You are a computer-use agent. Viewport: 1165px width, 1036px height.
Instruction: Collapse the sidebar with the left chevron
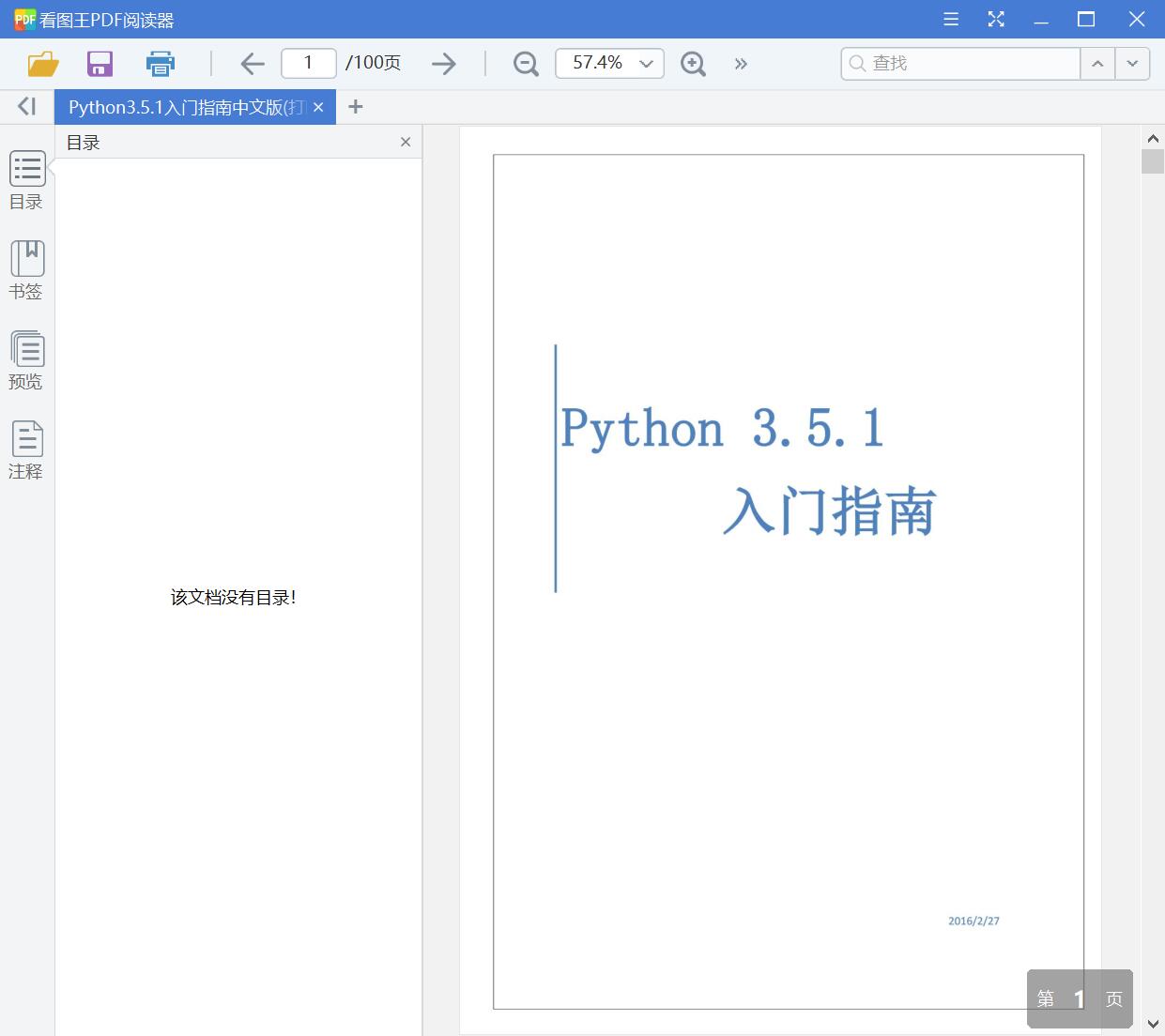[25, 105]
